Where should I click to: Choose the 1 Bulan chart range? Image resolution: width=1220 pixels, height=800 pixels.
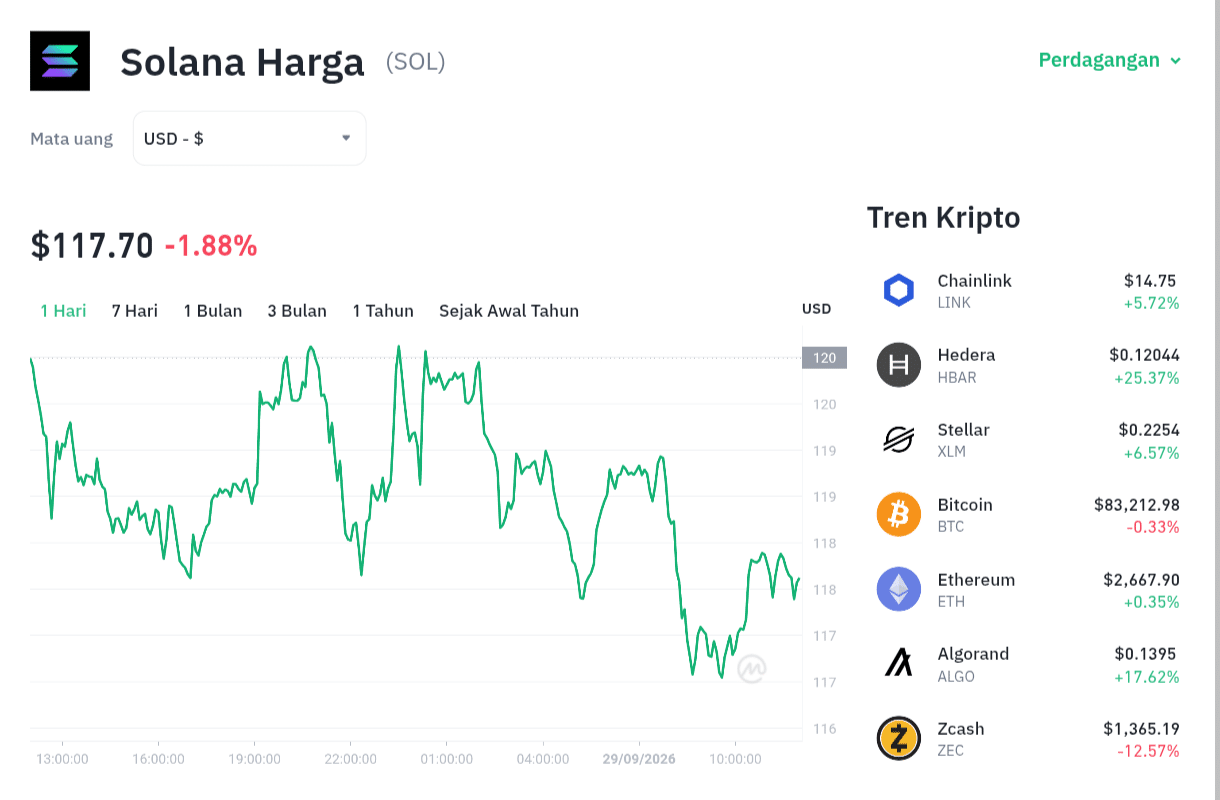(x=213, y=311)
